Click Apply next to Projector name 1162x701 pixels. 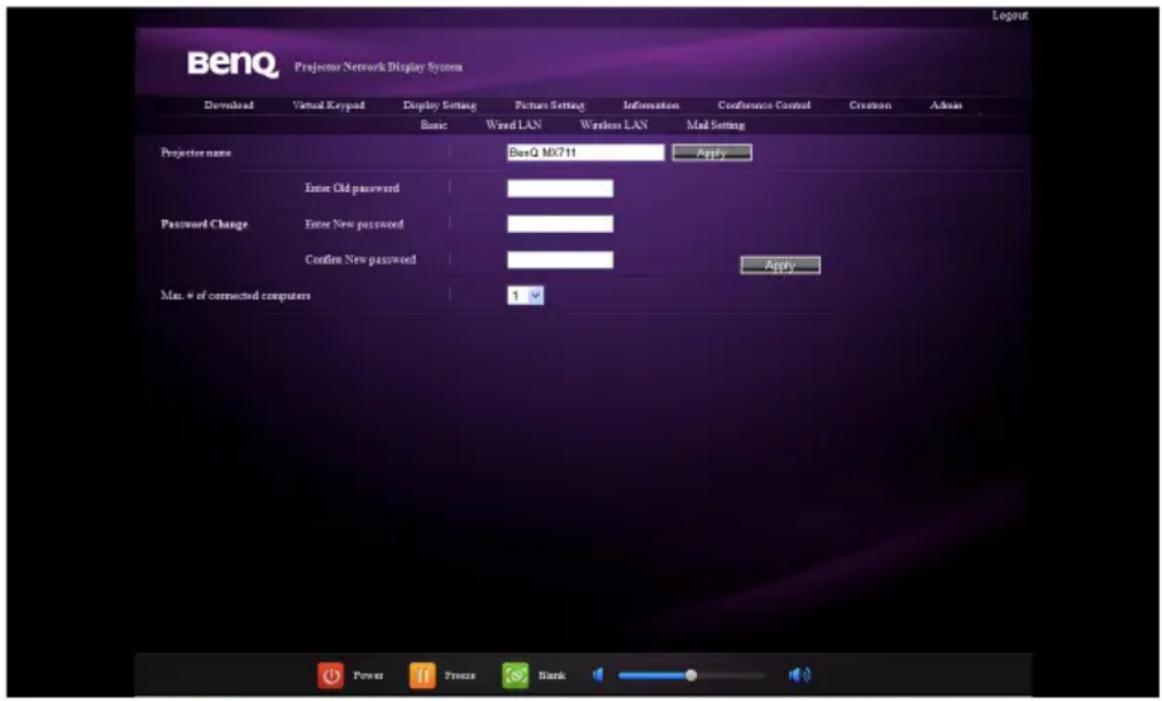(x=711, y=153)
